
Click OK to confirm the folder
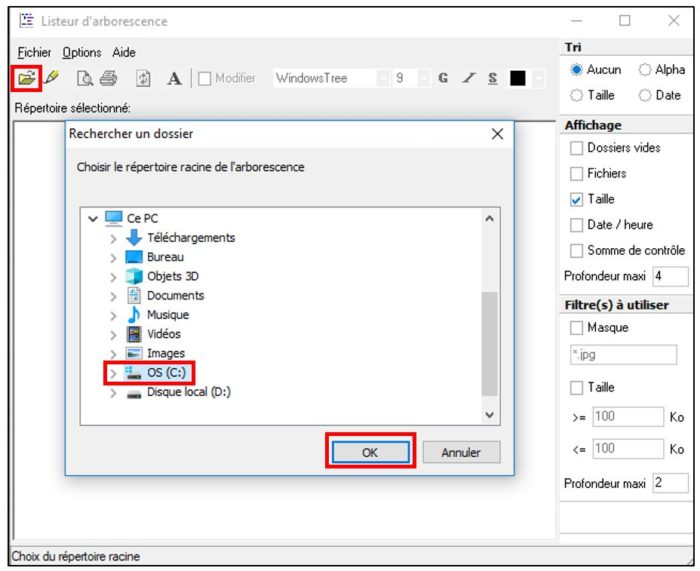370,452
